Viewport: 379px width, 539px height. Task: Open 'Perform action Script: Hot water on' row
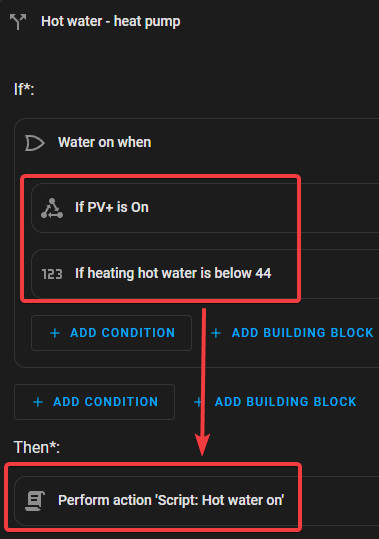pyautogui.click(x=197, y=500)
